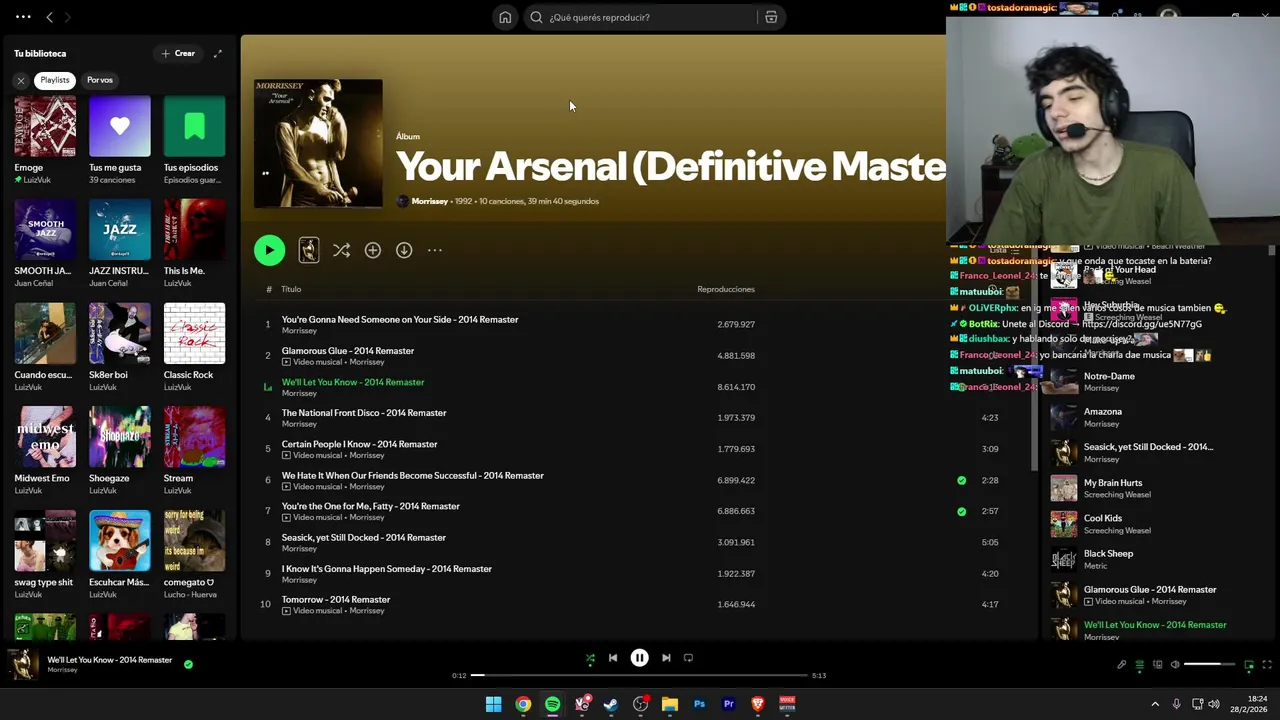Clear library filter with X chip
Viewport: 1280px width, 720px height.
click(x=20, y=80)
